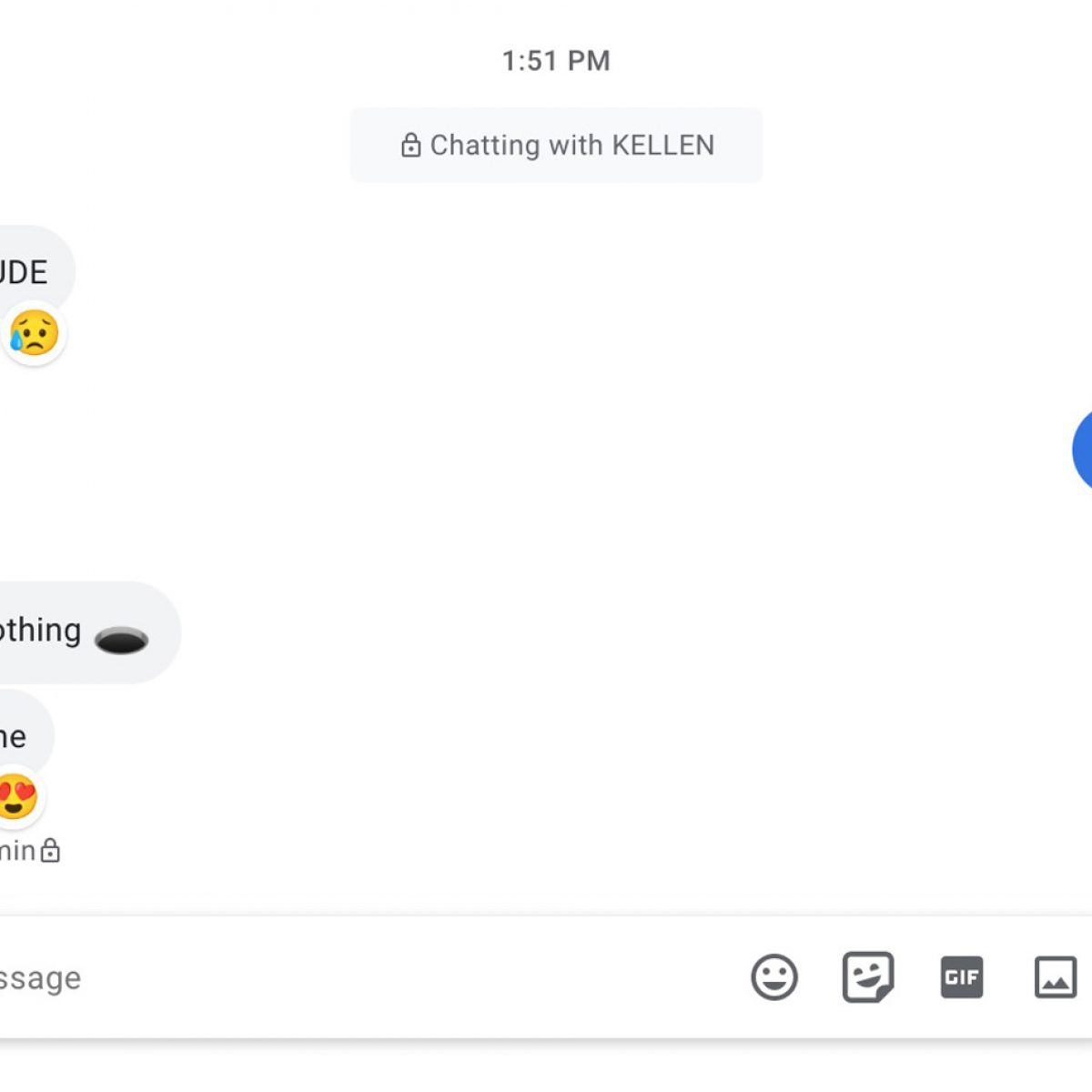Click the blue outgoing message bubble
This screenshot has height=1092, width=1092.
click(1083, 450)
